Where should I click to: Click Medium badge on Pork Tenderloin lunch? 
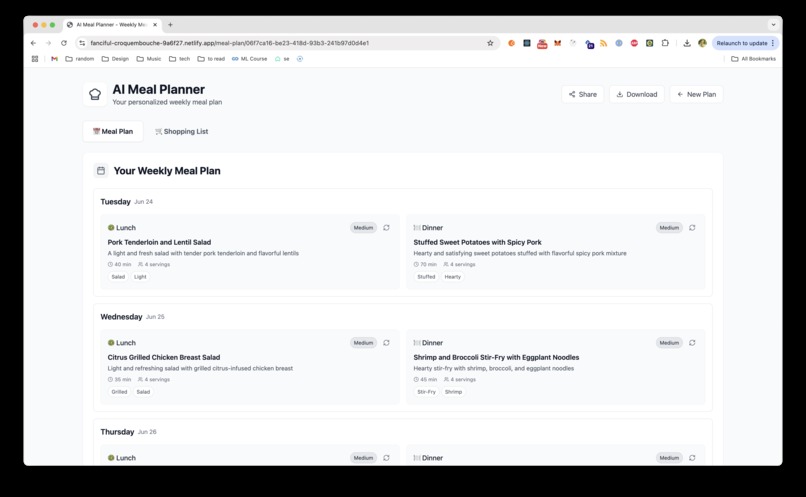tap(363, 228)
